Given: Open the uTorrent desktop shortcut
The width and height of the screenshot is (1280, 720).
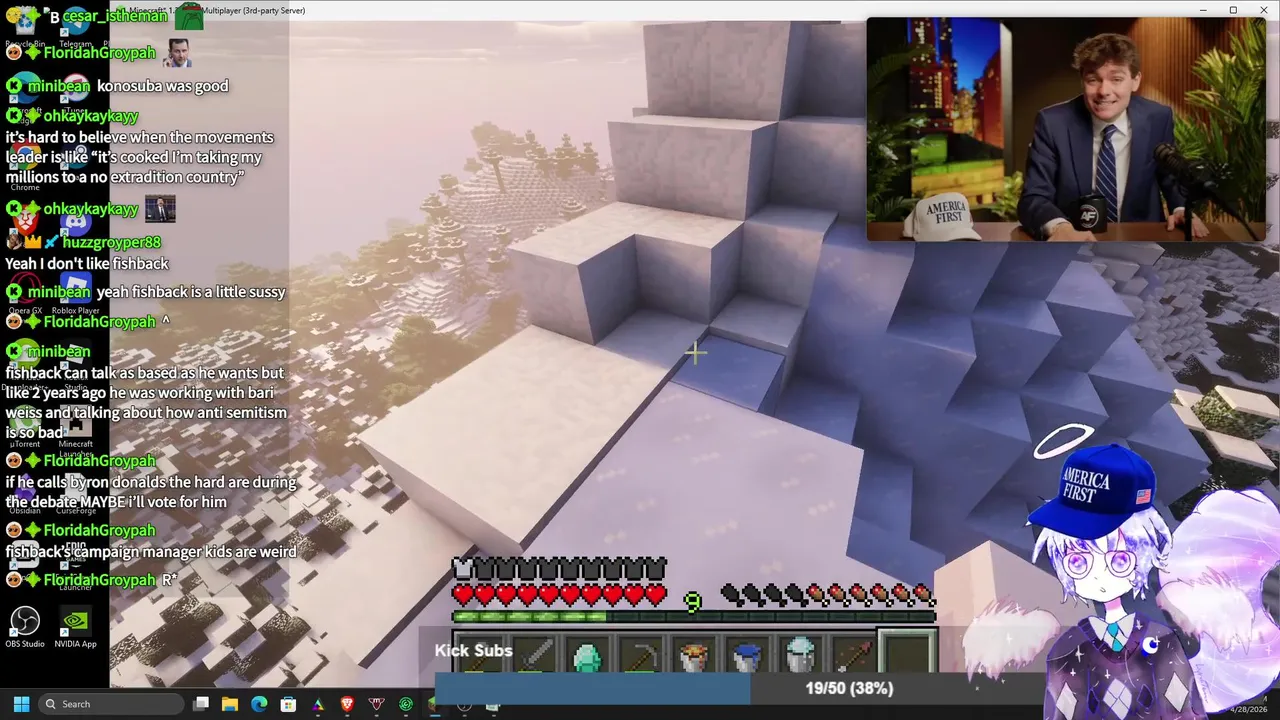Looking at the screenshot, I should pos(24,428).
